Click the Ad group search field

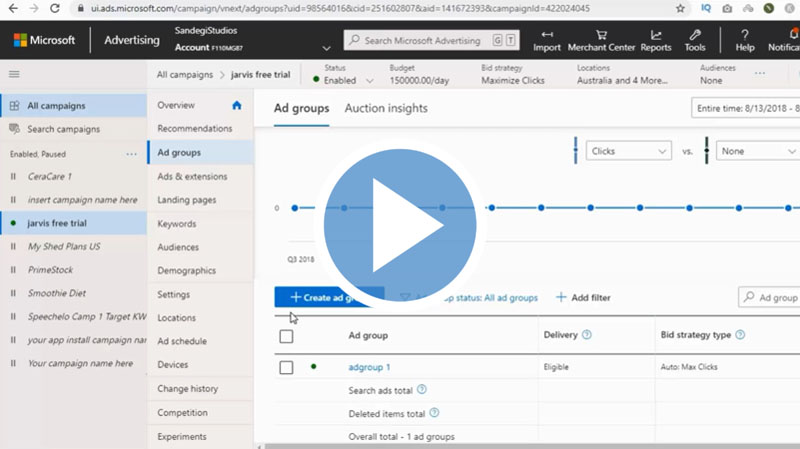[x=769, y=297]
